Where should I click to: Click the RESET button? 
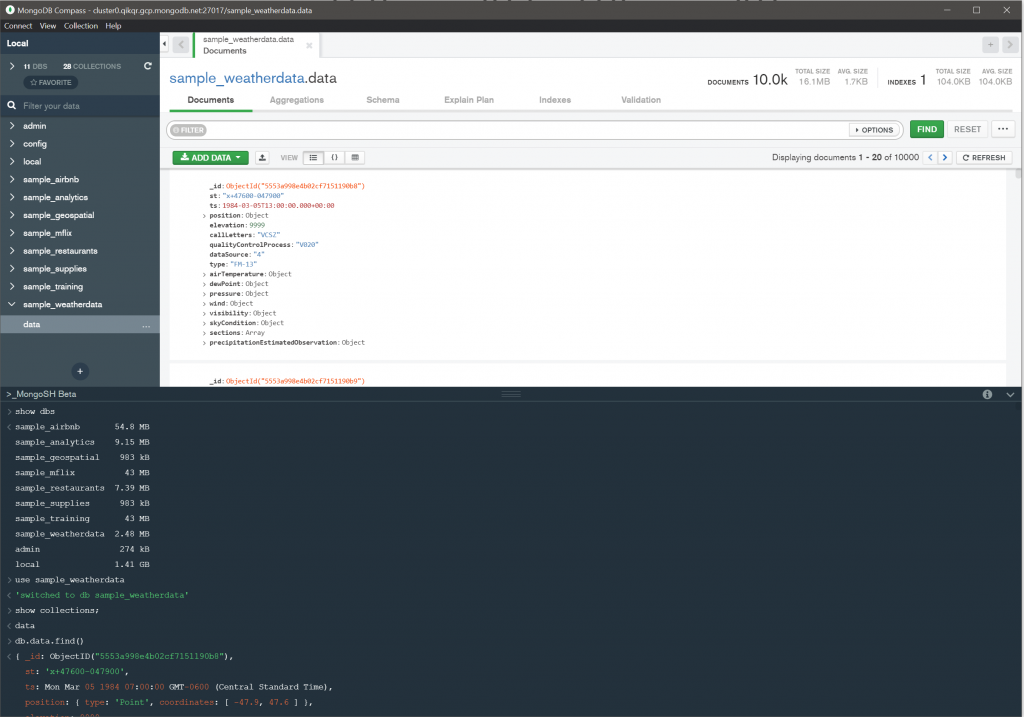(x=967, y=129)
